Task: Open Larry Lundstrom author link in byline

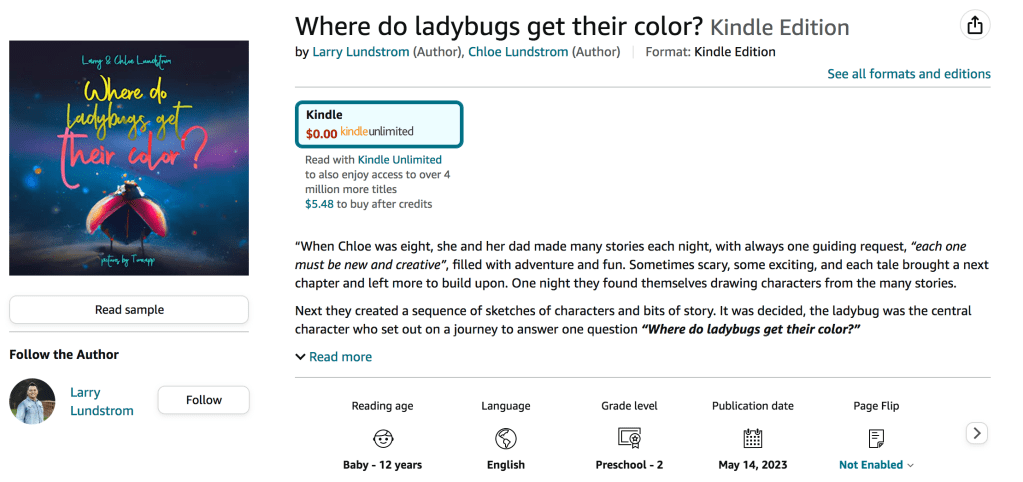Action: pos(360,52)
